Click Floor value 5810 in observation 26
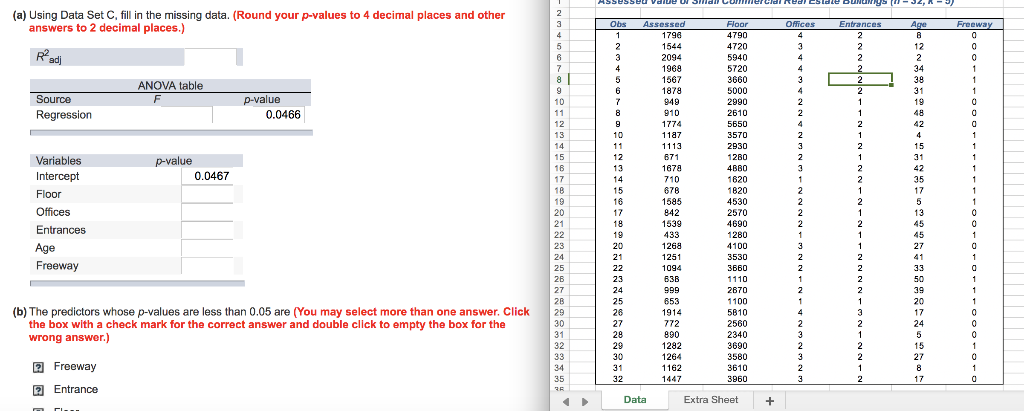The height and width of the screenshot is (411, 1024). [737, 312]
